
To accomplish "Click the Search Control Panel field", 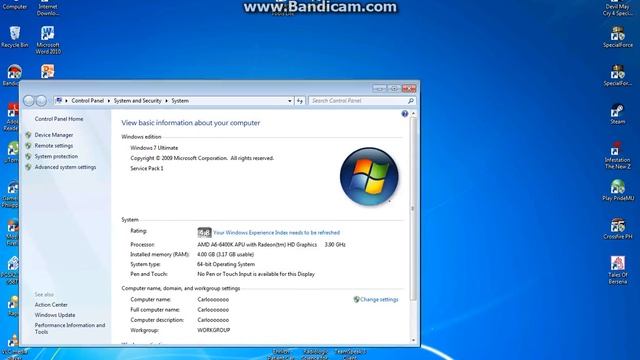I will pyautogui.click(x=358, y=100).
